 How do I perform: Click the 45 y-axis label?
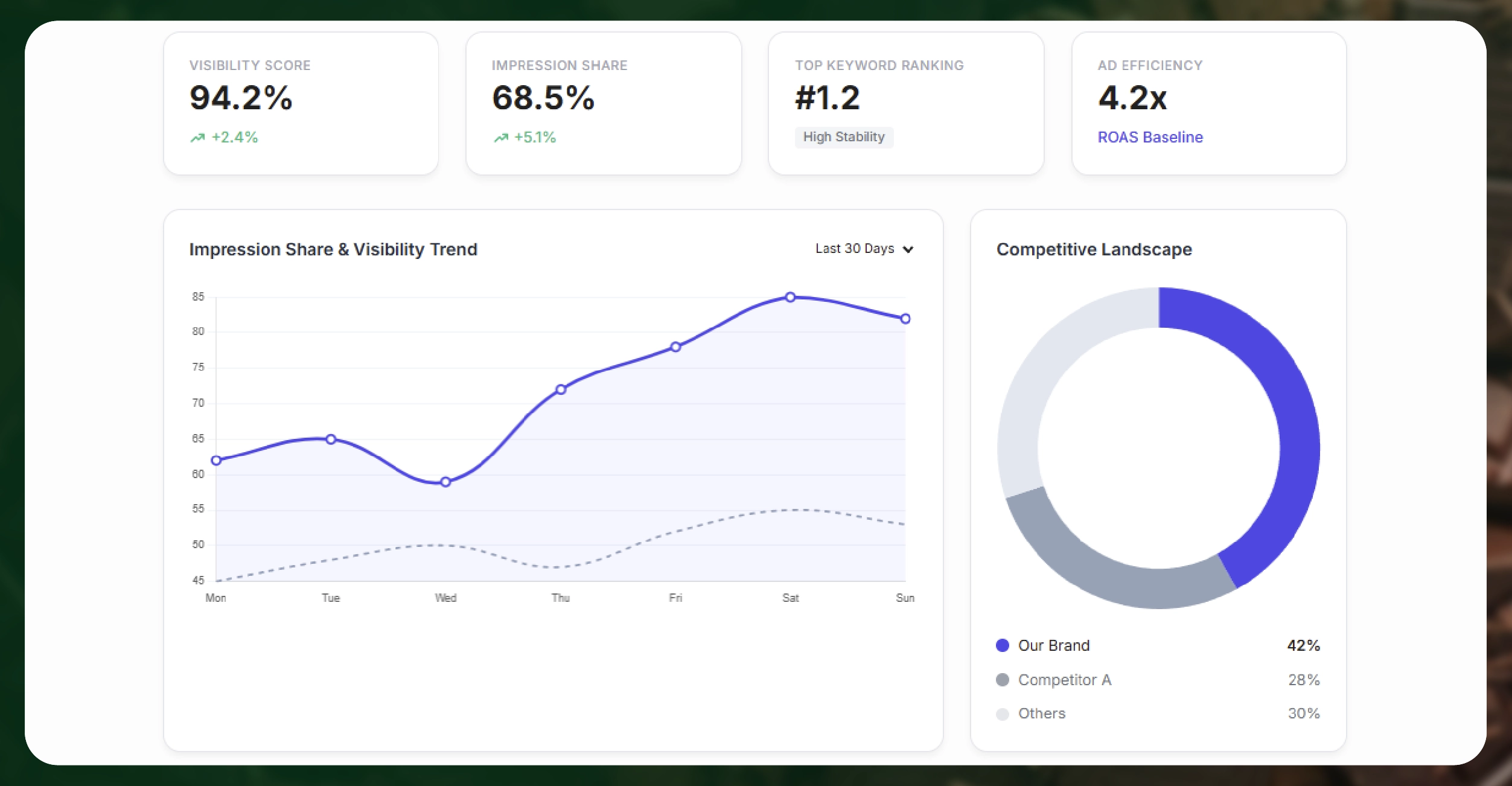[198, 580]
